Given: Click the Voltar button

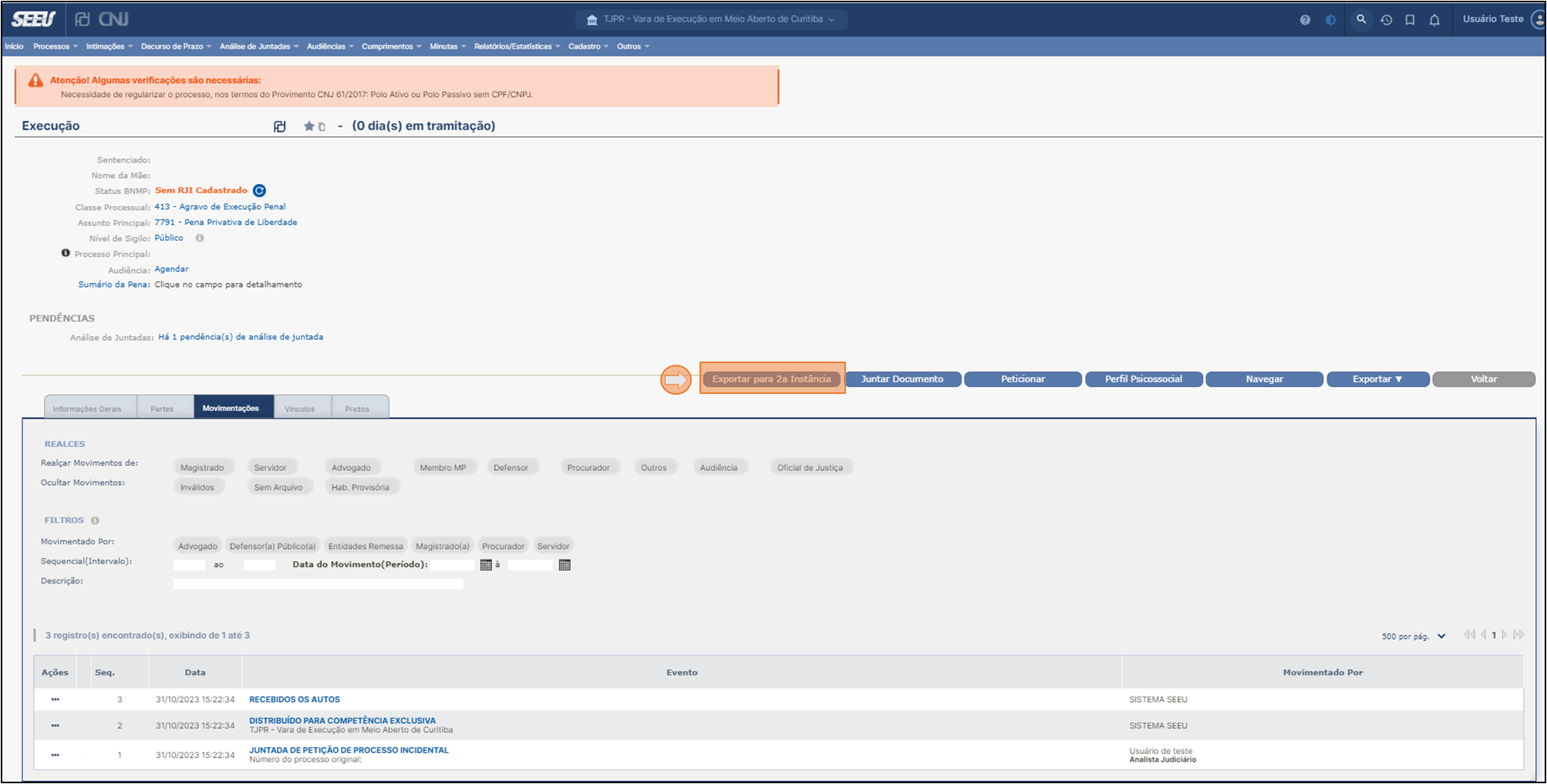Looking at the screenshot, I should pos(1484,379).
